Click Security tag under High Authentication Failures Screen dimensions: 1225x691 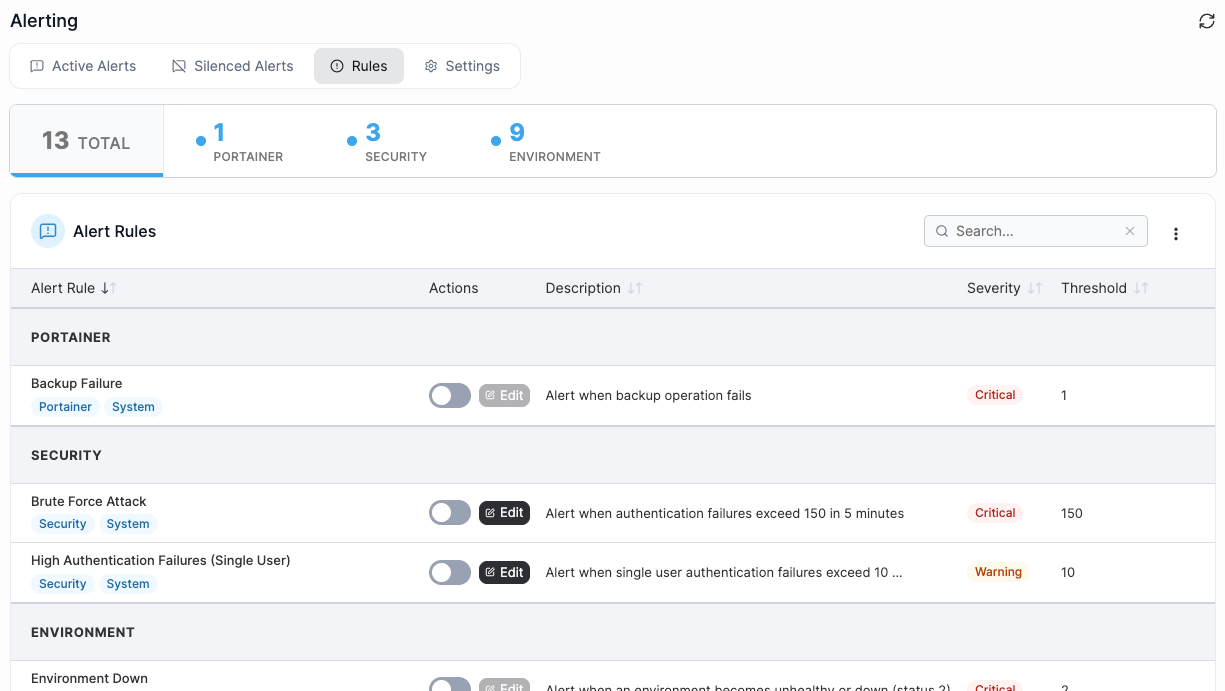(63, 584)
